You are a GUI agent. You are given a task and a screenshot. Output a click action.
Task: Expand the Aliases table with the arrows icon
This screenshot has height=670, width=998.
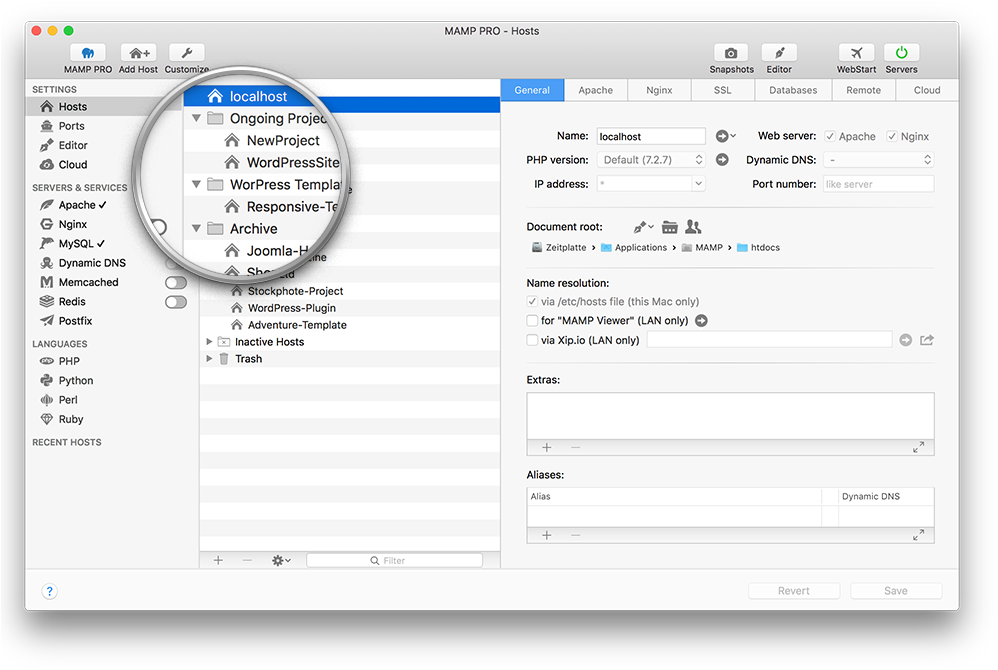pyautogui.click(x=918, y=535)
